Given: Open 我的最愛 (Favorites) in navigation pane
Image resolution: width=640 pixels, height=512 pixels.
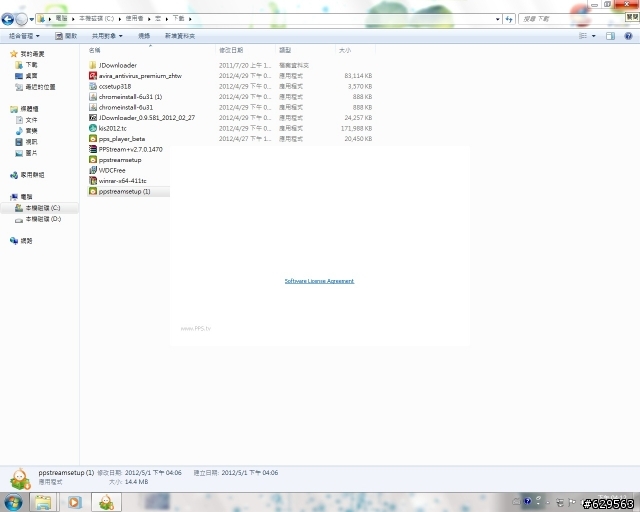Looking at the screenshot, I should point(32,54).
